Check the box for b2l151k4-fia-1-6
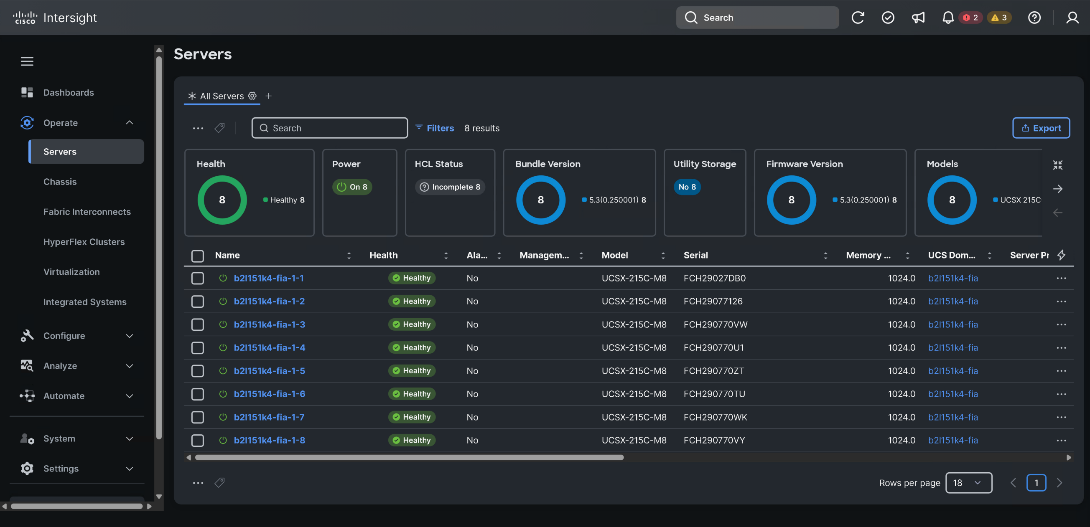 coord(197,394)
